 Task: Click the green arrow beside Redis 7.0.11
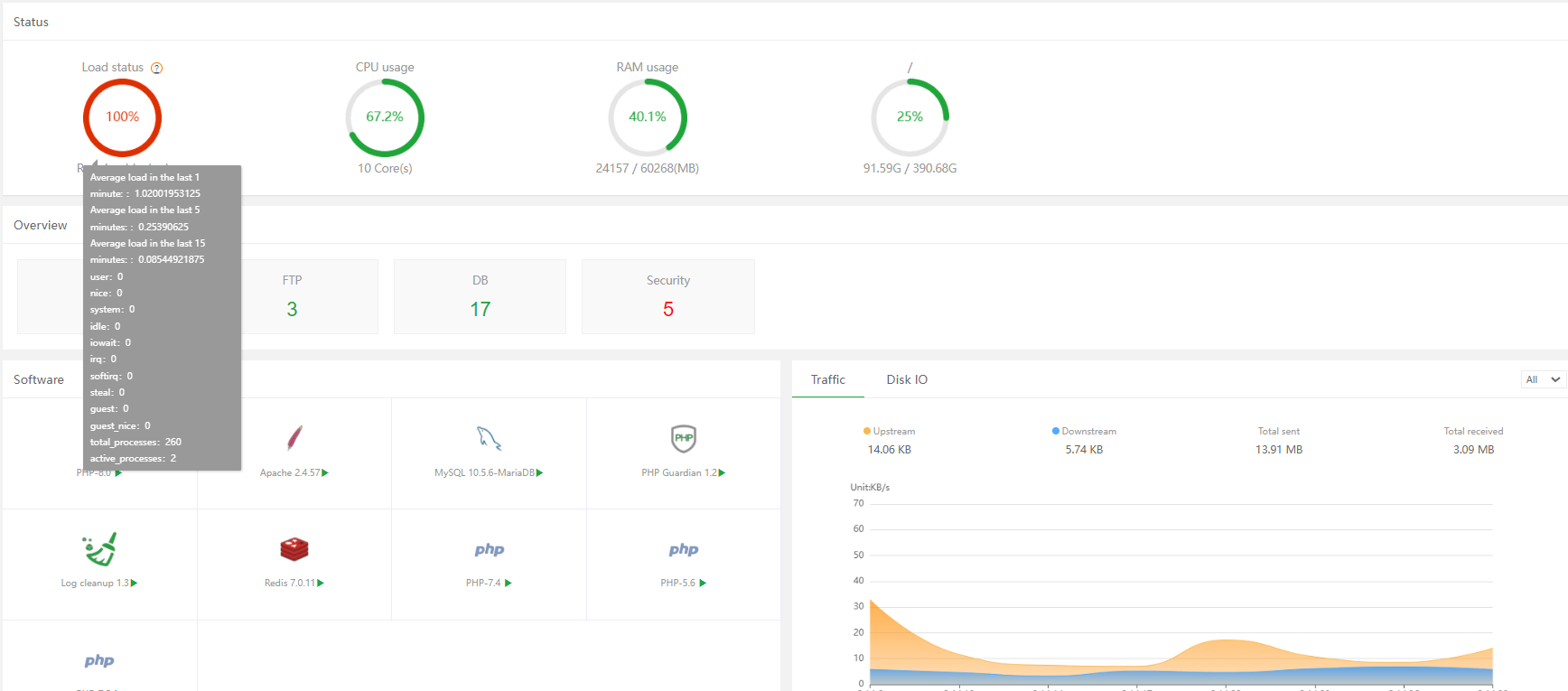pyautogui.click(x=321, y=584)
